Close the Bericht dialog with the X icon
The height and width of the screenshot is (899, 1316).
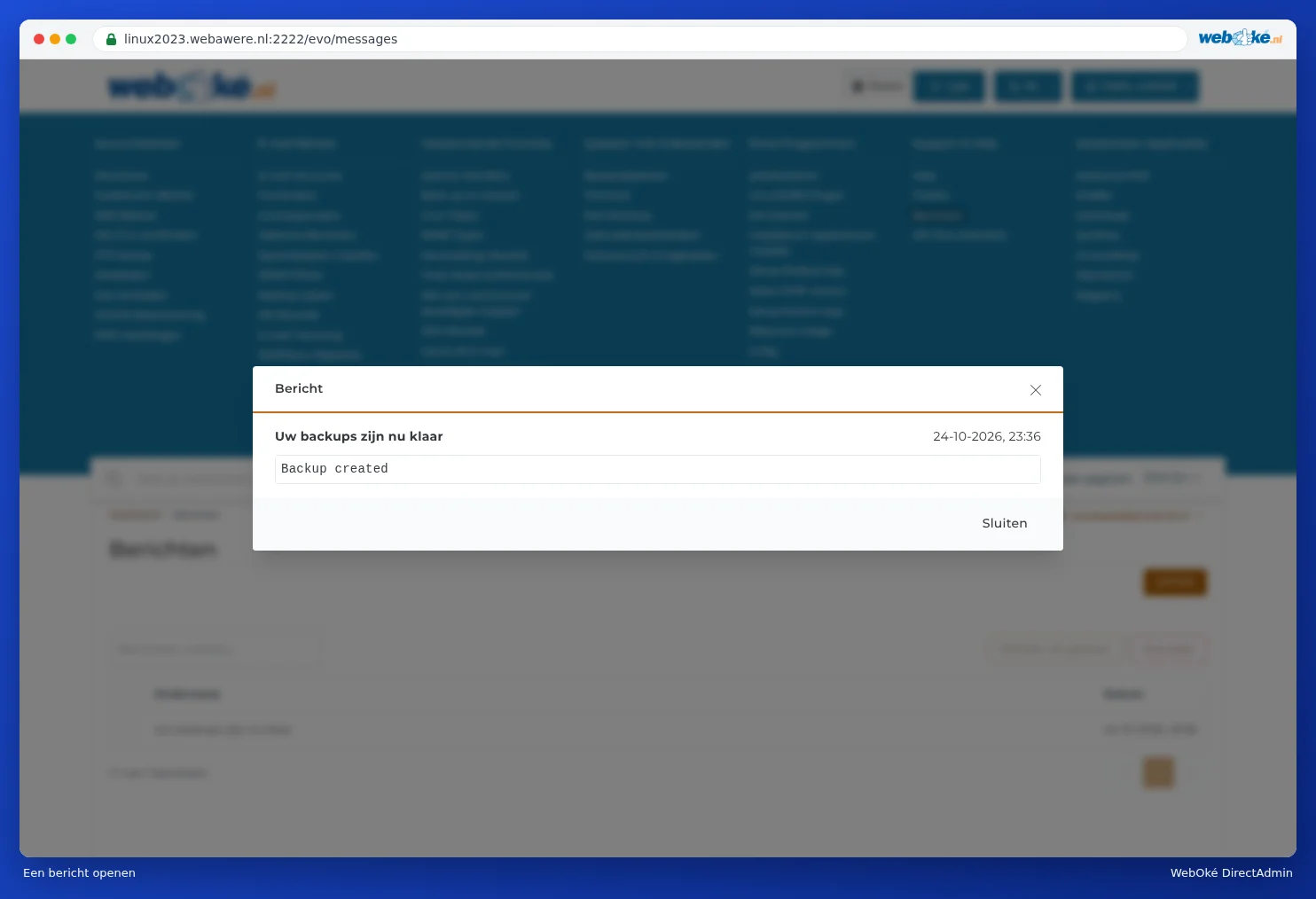coord(1035,390)
